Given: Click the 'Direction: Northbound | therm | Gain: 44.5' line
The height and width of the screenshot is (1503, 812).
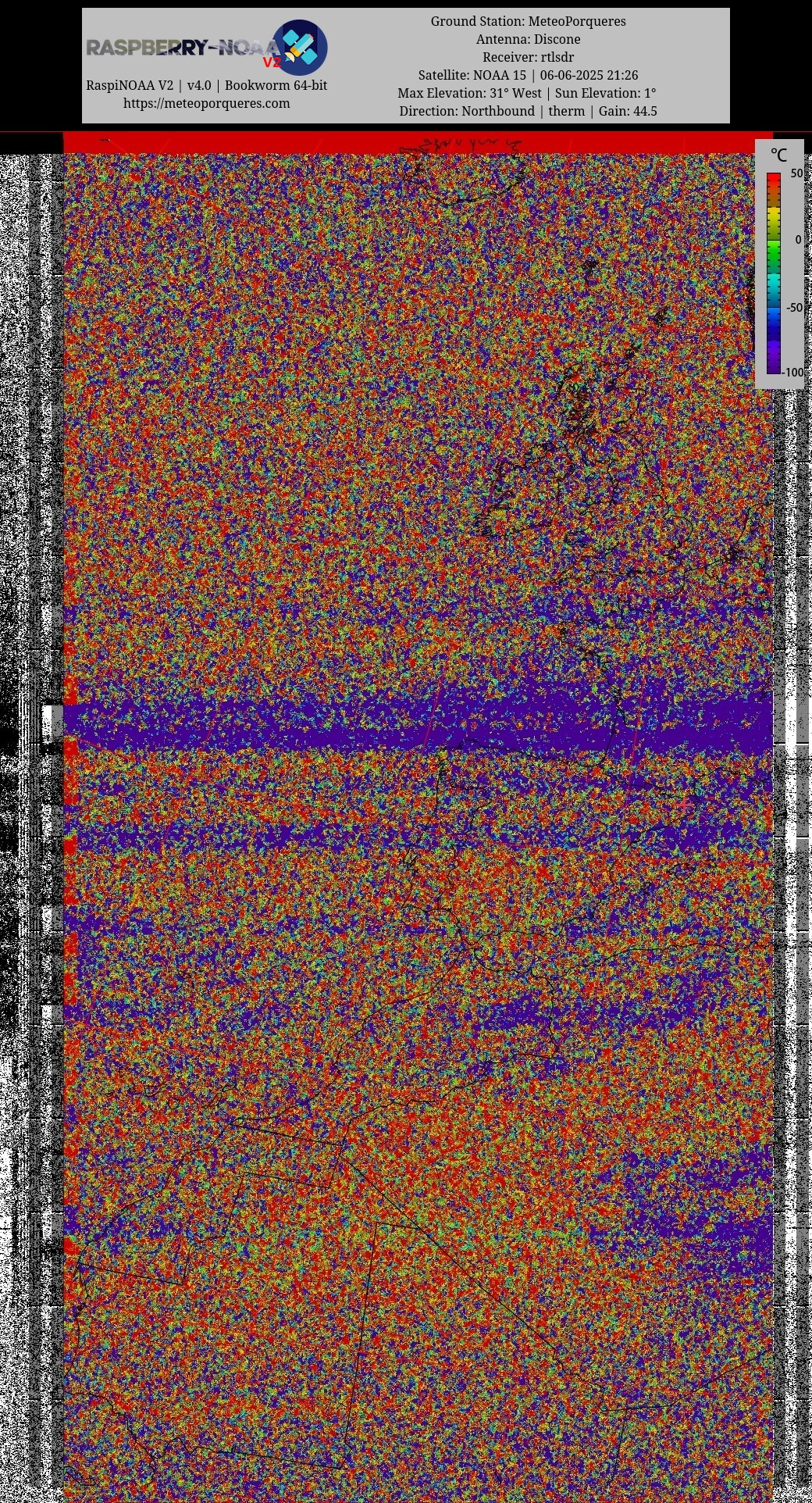Looking at the screenshot, I should [x=528, y=111].
